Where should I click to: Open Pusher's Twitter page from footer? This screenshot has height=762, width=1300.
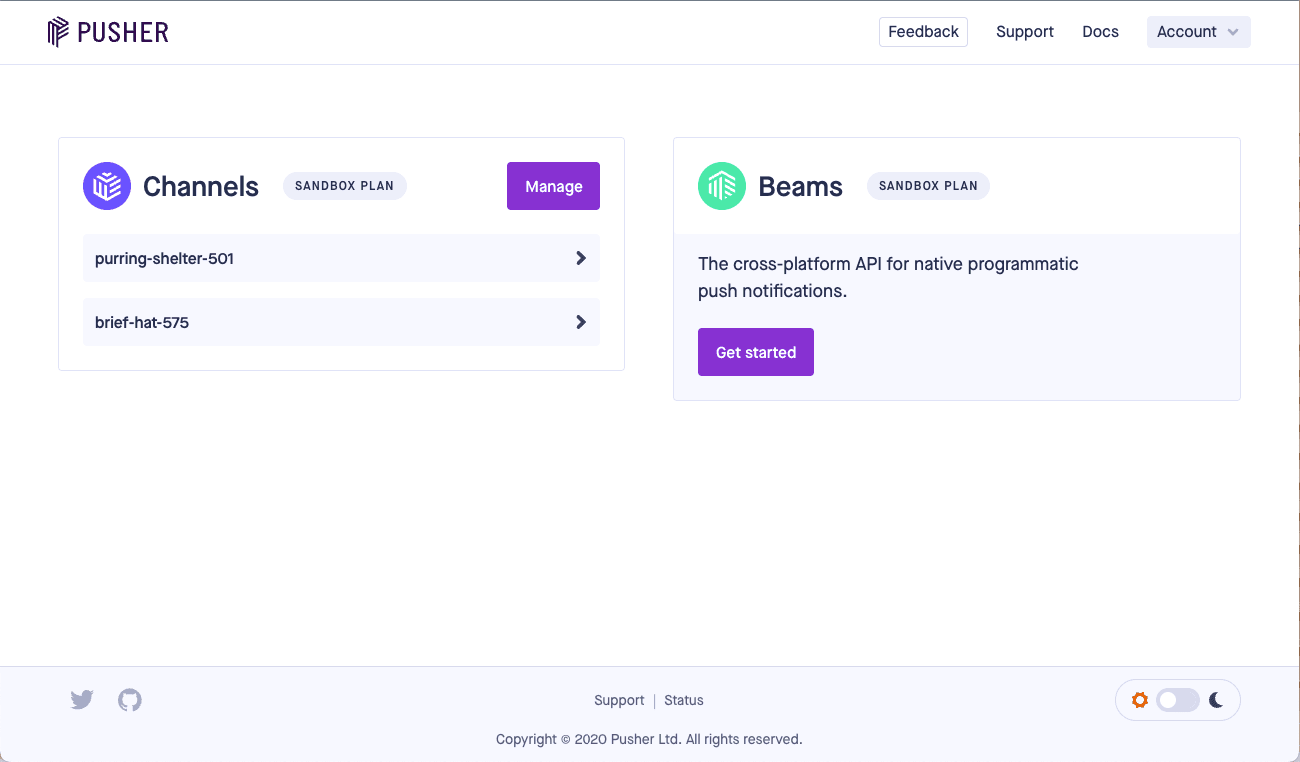pos(82,700)
